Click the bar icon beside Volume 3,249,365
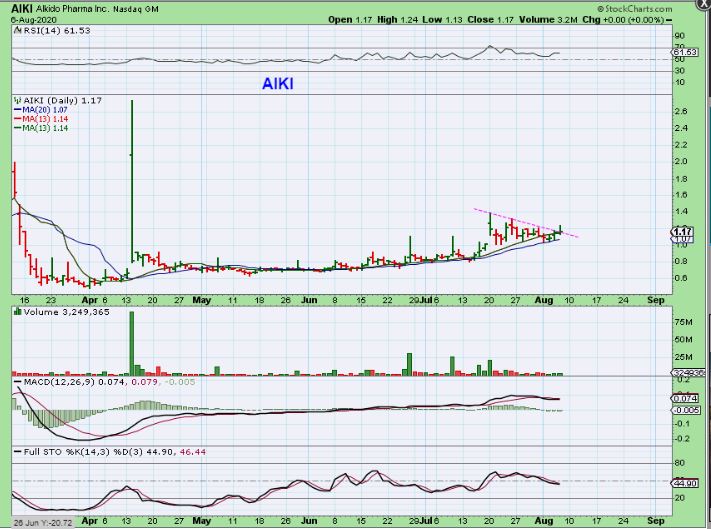This screenshot has height=529, width=711. [x=18, y=312]
